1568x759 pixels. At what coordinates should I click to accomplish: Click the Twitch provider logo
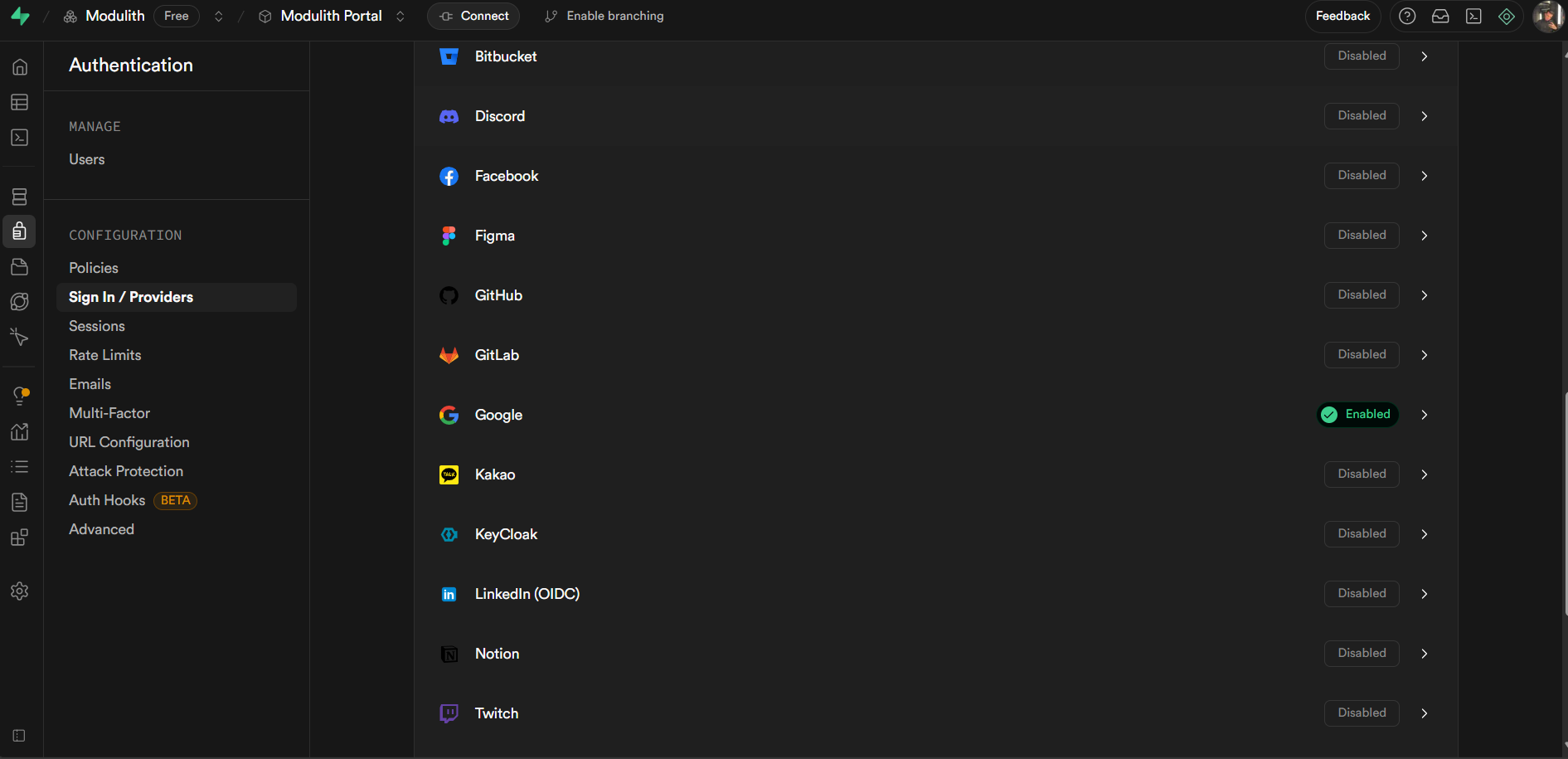(x=449, y=713)
